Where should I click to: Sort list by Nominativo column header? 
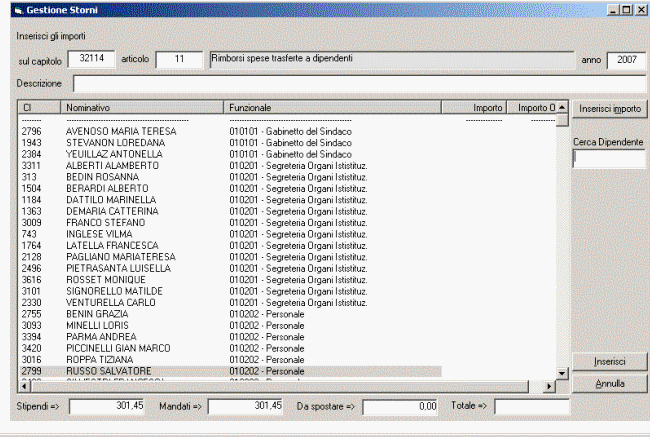coord(142,107)
